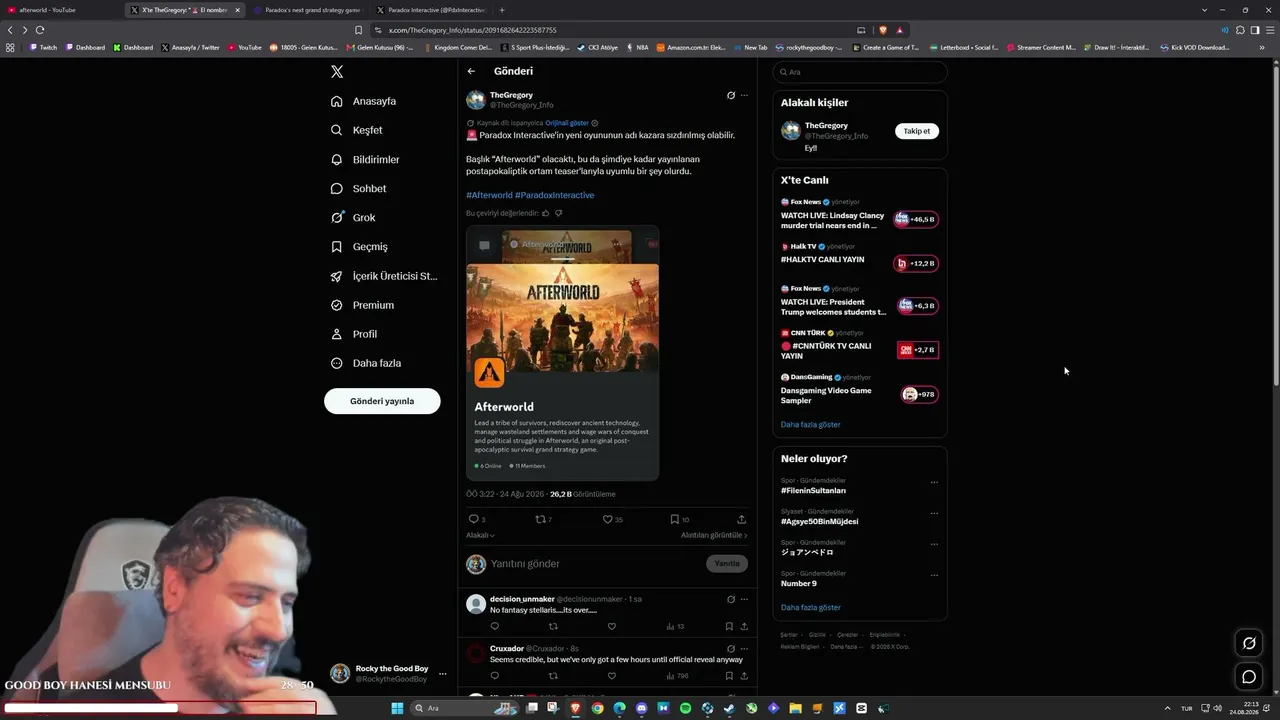
Task: Open Geçmiş bookmarks entry in sidebar
Action: pos(359,246)
